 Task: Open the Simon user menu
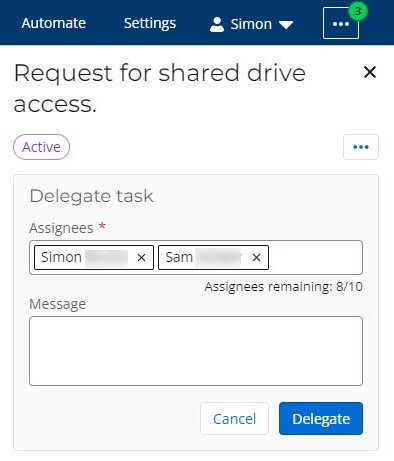point(251,24)
